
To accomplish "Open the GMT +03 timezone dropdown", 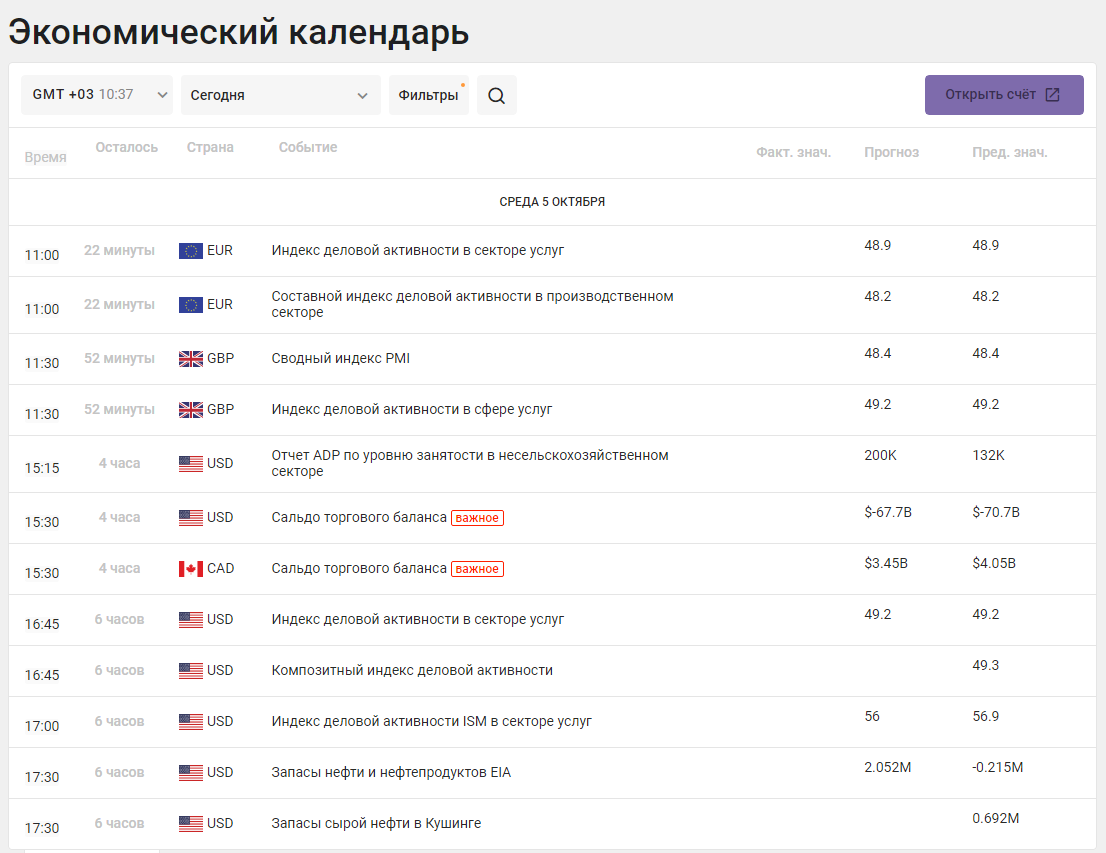I will 97,95.
